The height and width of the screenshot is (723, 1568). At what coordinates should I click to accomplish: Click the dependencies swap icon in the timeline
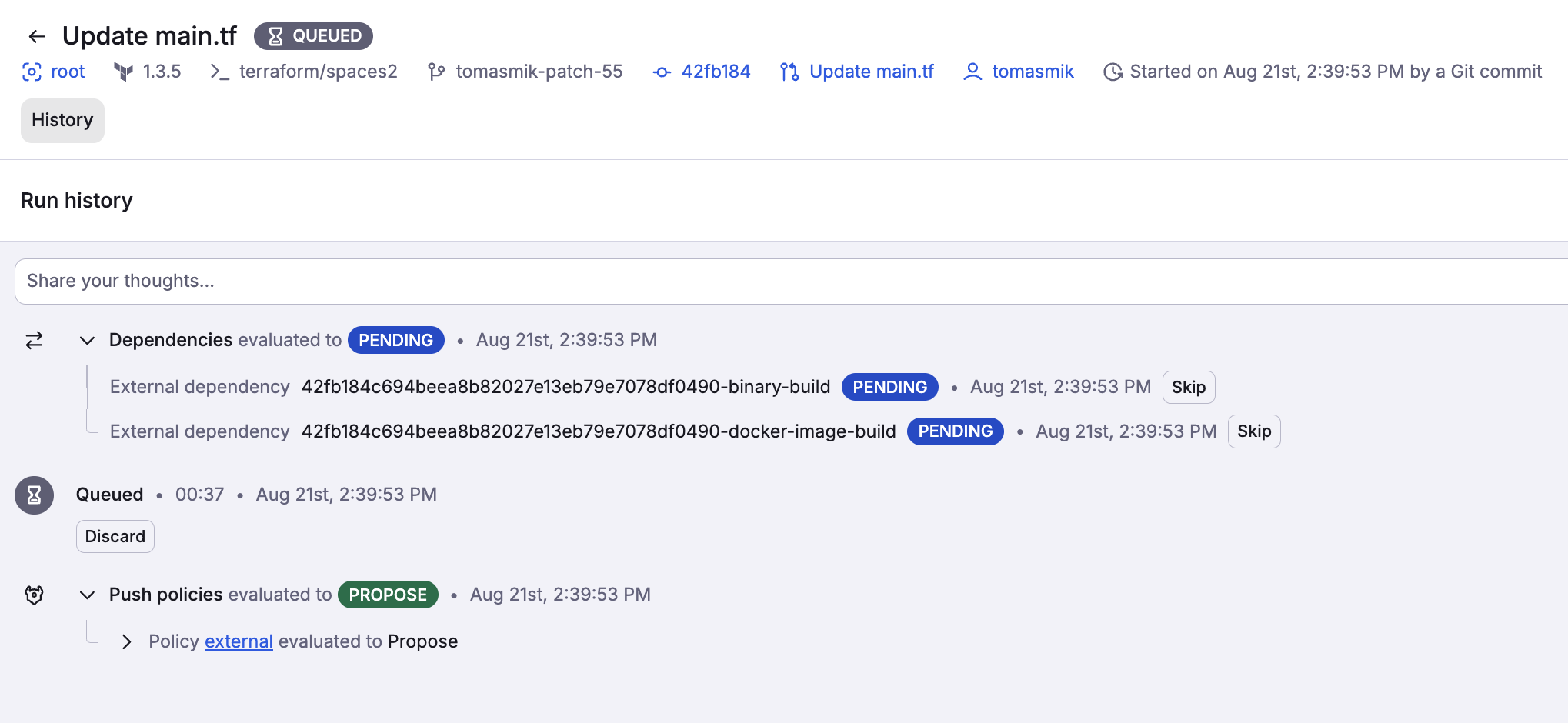34,339
